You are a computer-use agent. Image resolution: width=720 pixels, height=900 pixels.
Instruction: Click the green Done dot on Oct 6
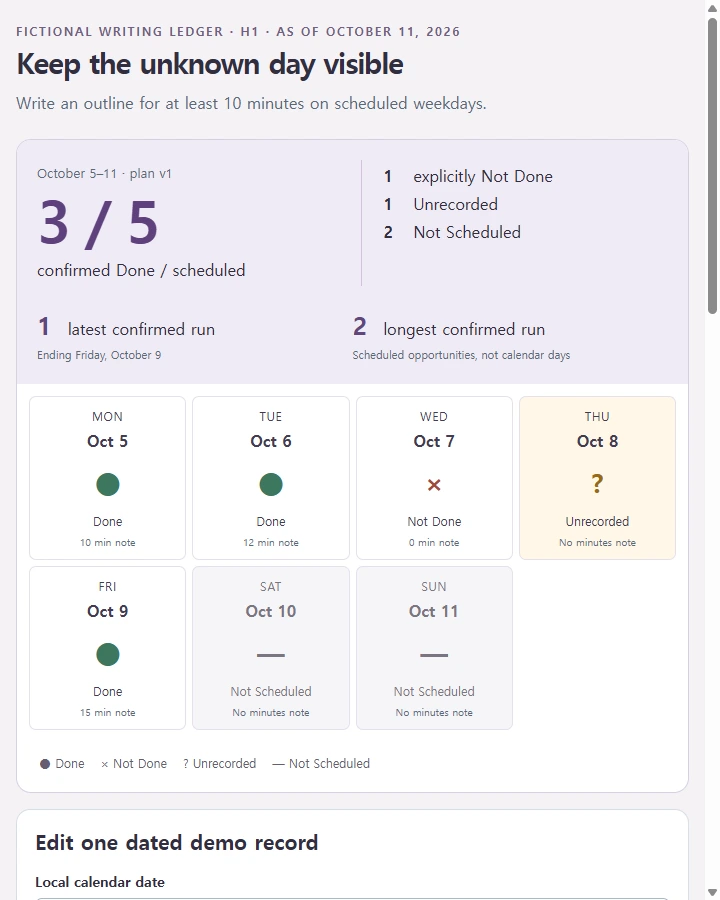270,484
